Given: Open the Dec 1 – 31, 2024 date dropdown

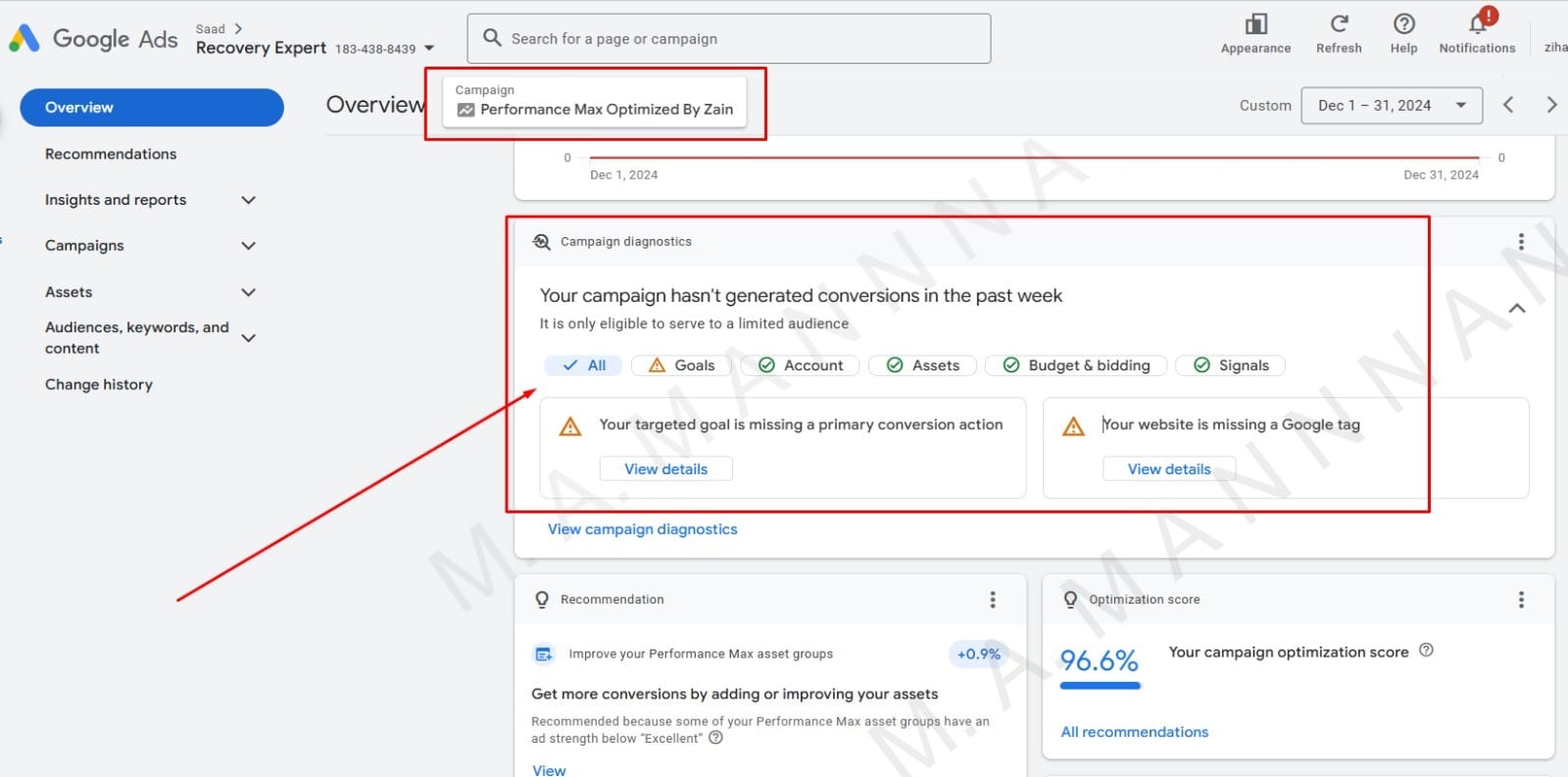Looking at the screenshot, I should 1391,106.
